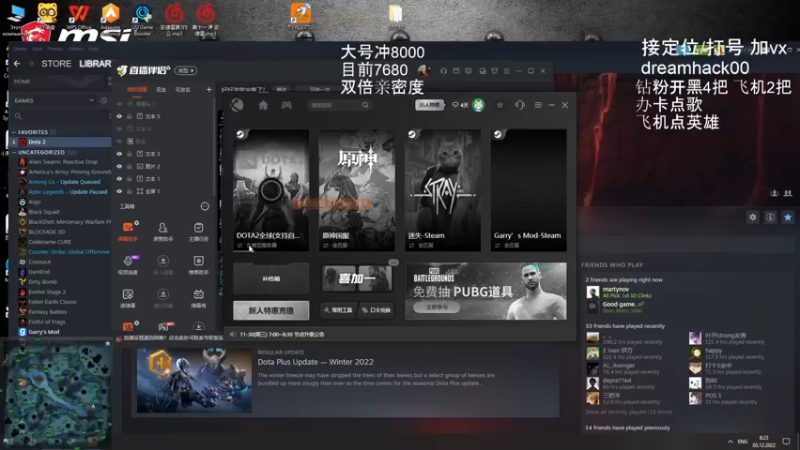Toggle visibility of 文本 4 source
The image size is (800, 450).
[x=119, y=129]
